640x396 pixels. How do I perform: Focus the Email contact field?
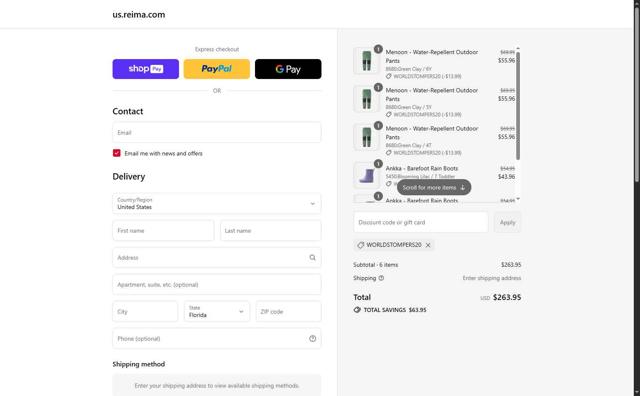coord(217,133)
